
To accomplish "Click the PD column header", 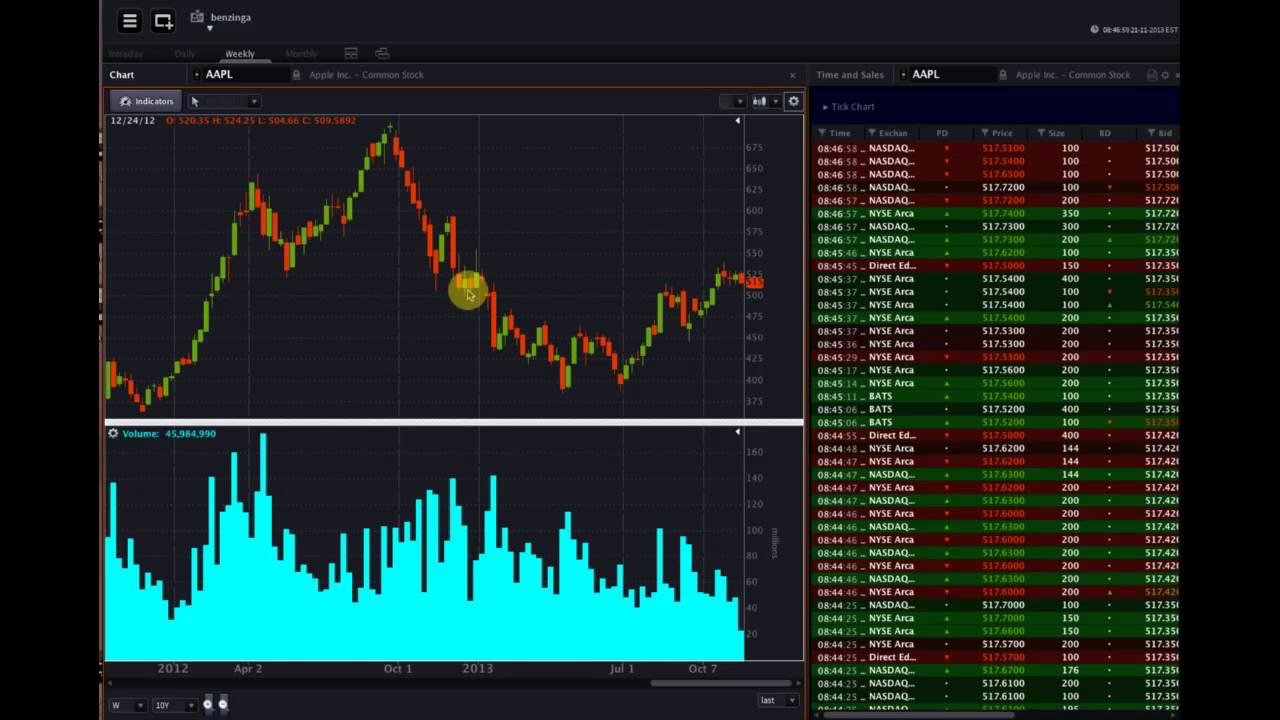I will [942, 133].
